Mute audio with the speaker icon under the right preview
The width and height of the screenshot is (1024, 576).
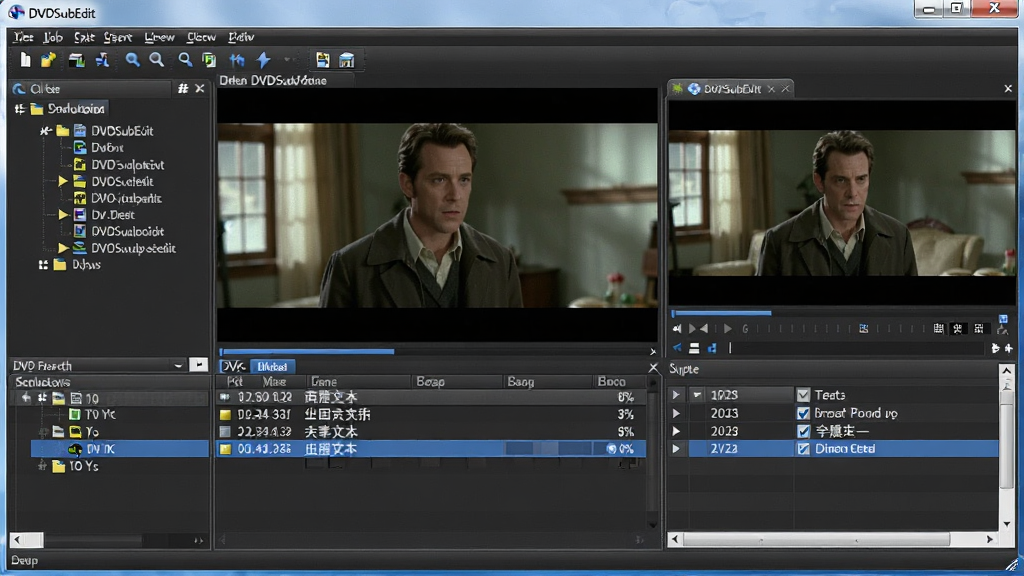677,328
